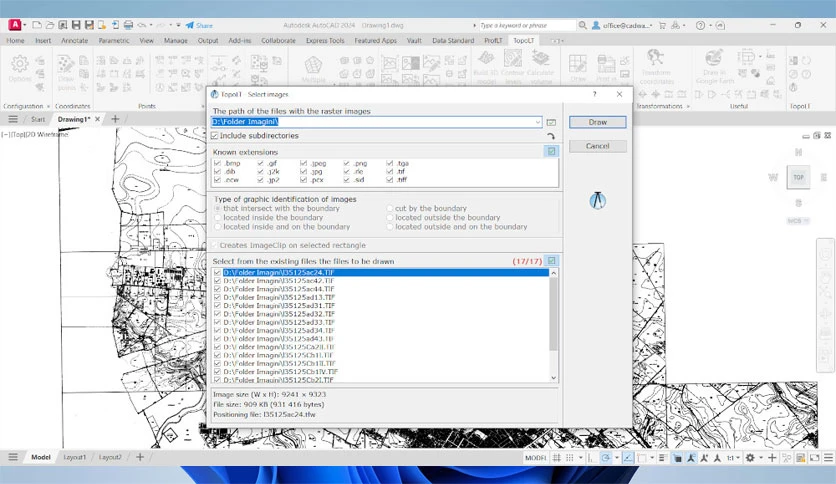
Task: Uncheck the I35125ac42.TIF file checkbox
Action: pyautogui.click(x=217, y=281)
